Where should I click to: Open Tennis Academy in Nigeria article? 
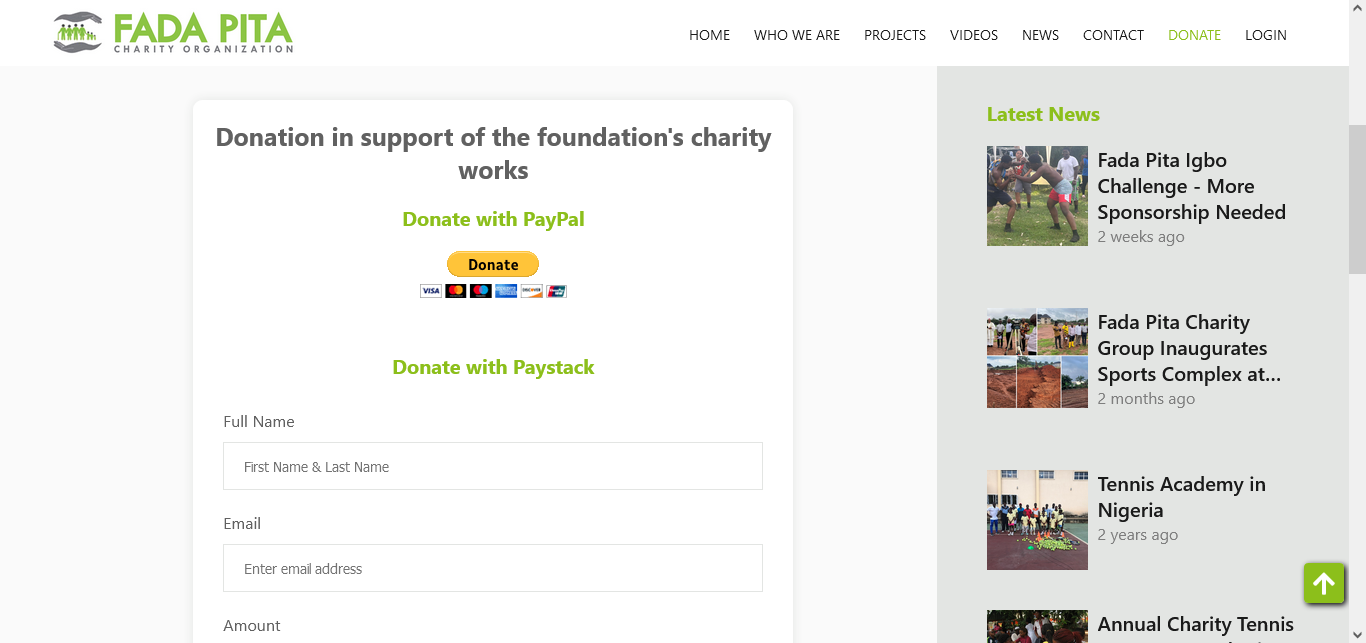(1181, 497)
